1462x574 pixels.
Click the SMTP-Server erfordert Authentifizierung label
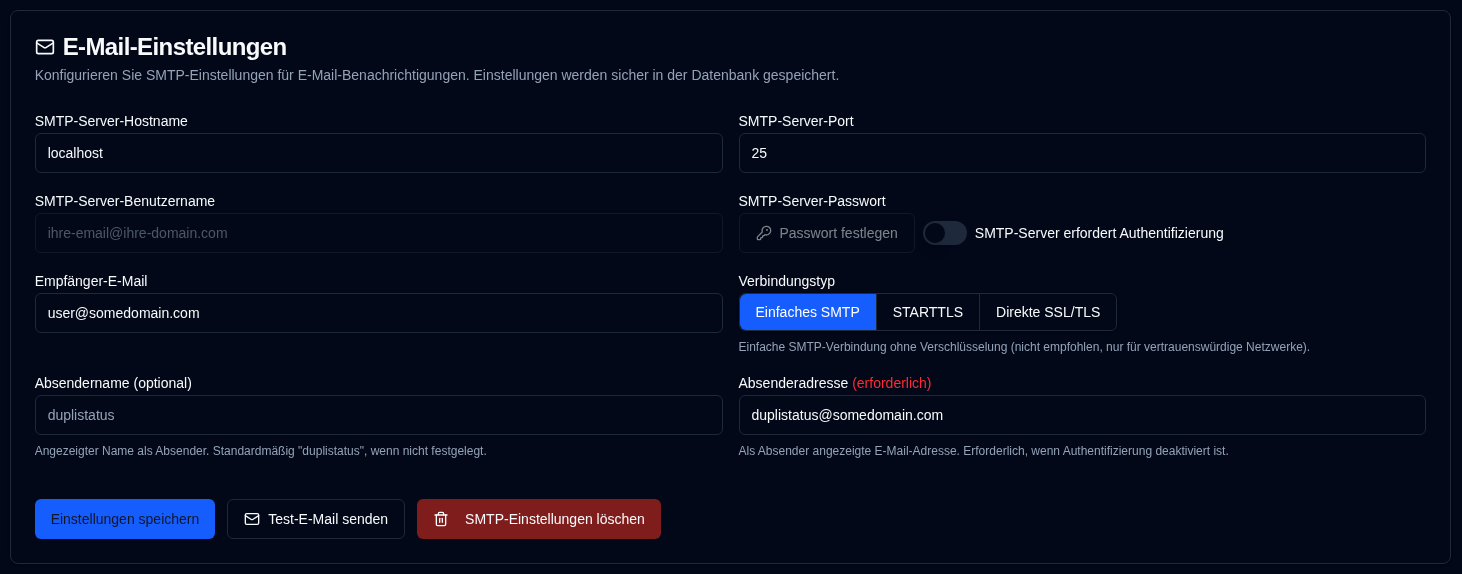[x=1099, y=233]
